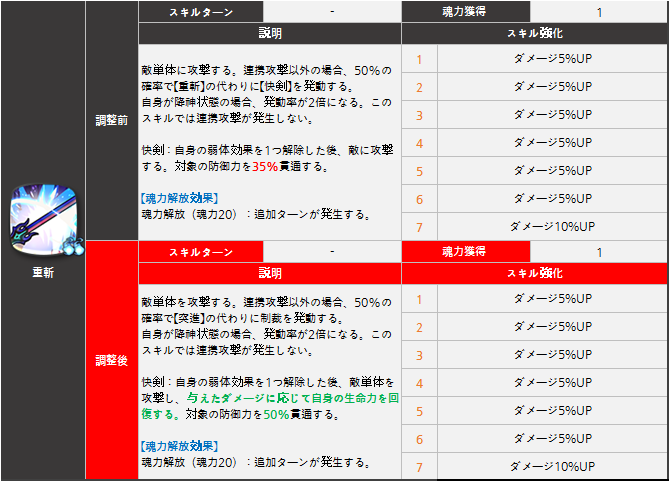
Task: Click the green 50% penetration value
Action: coord(276,413)
